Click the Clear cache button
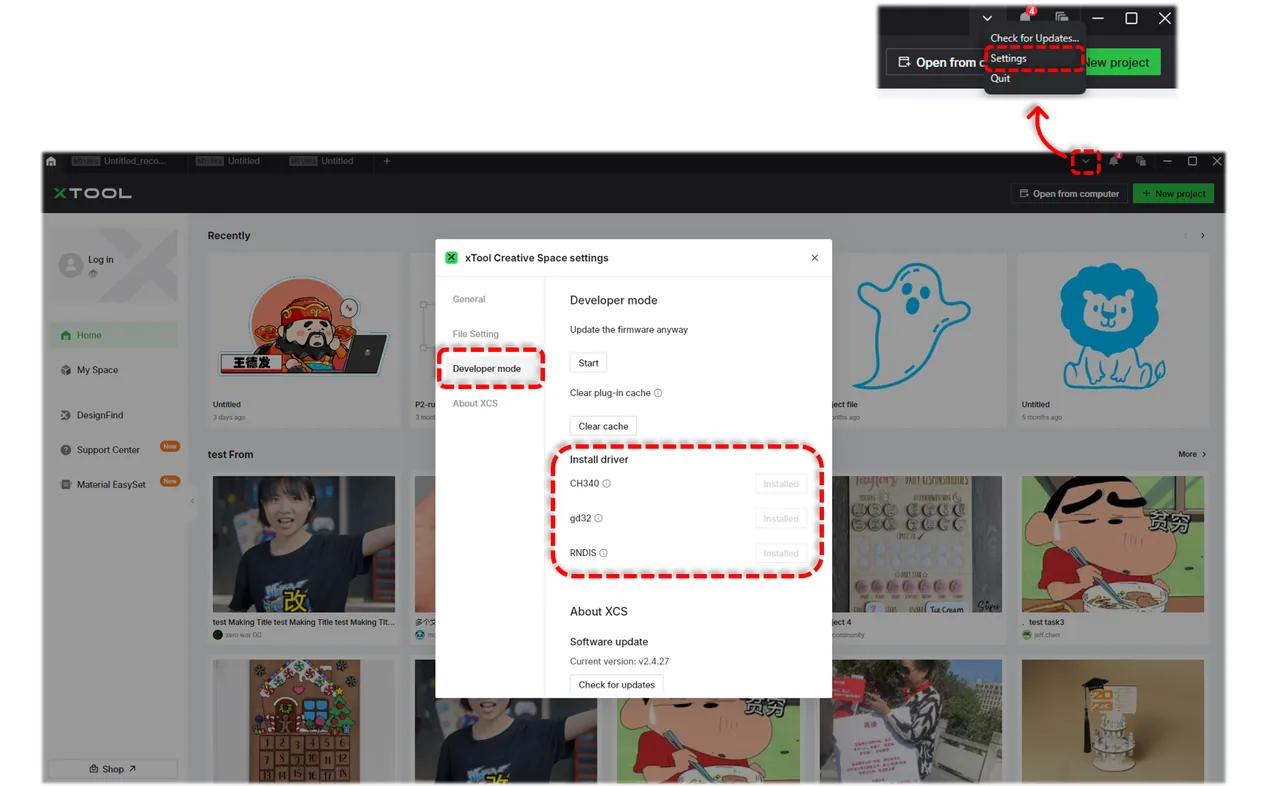The width and height of the screenshot is (1280, 786). coord(603,426)
